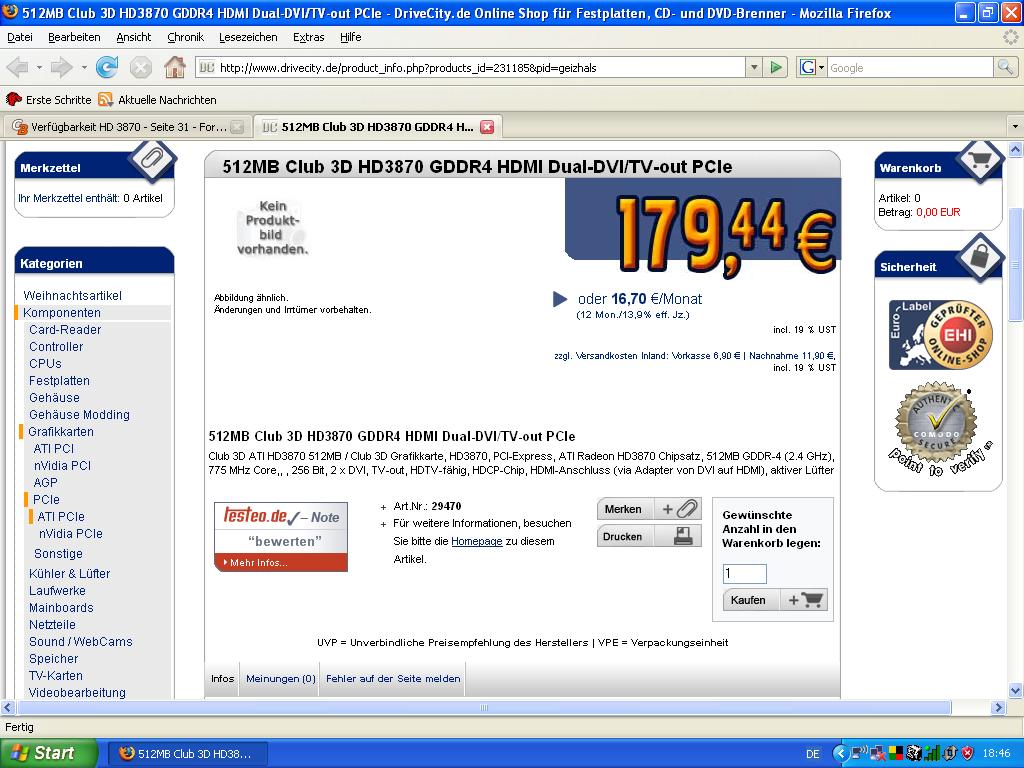Go back with the Back arrow button
The width and height of the screenshot is (1024, 768).
[18, 67]
